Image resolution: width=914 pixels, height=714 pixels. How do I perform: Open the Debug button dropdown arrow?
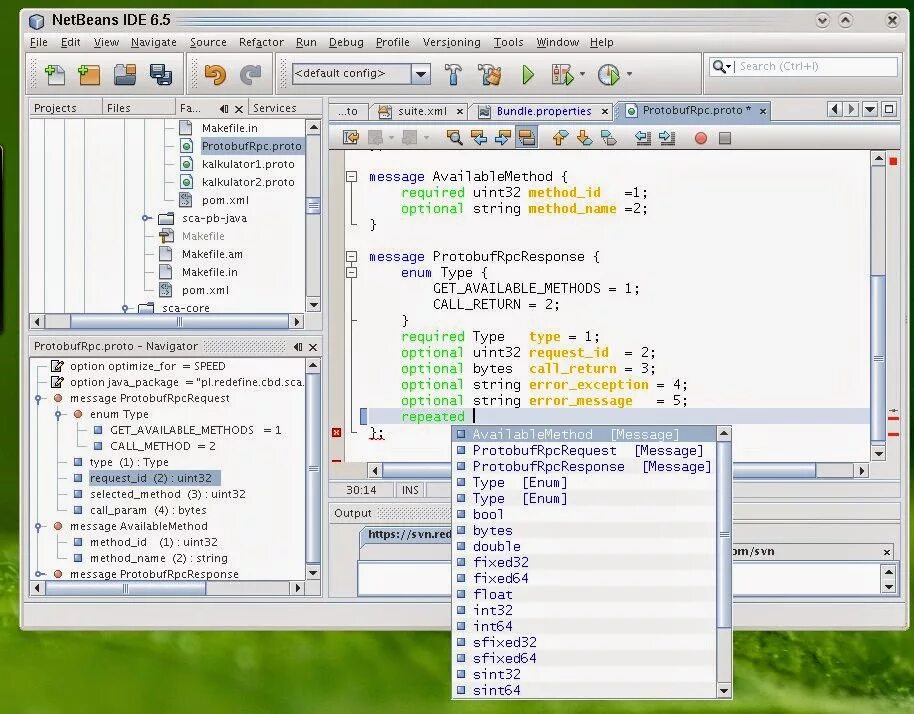pos(582,74)
